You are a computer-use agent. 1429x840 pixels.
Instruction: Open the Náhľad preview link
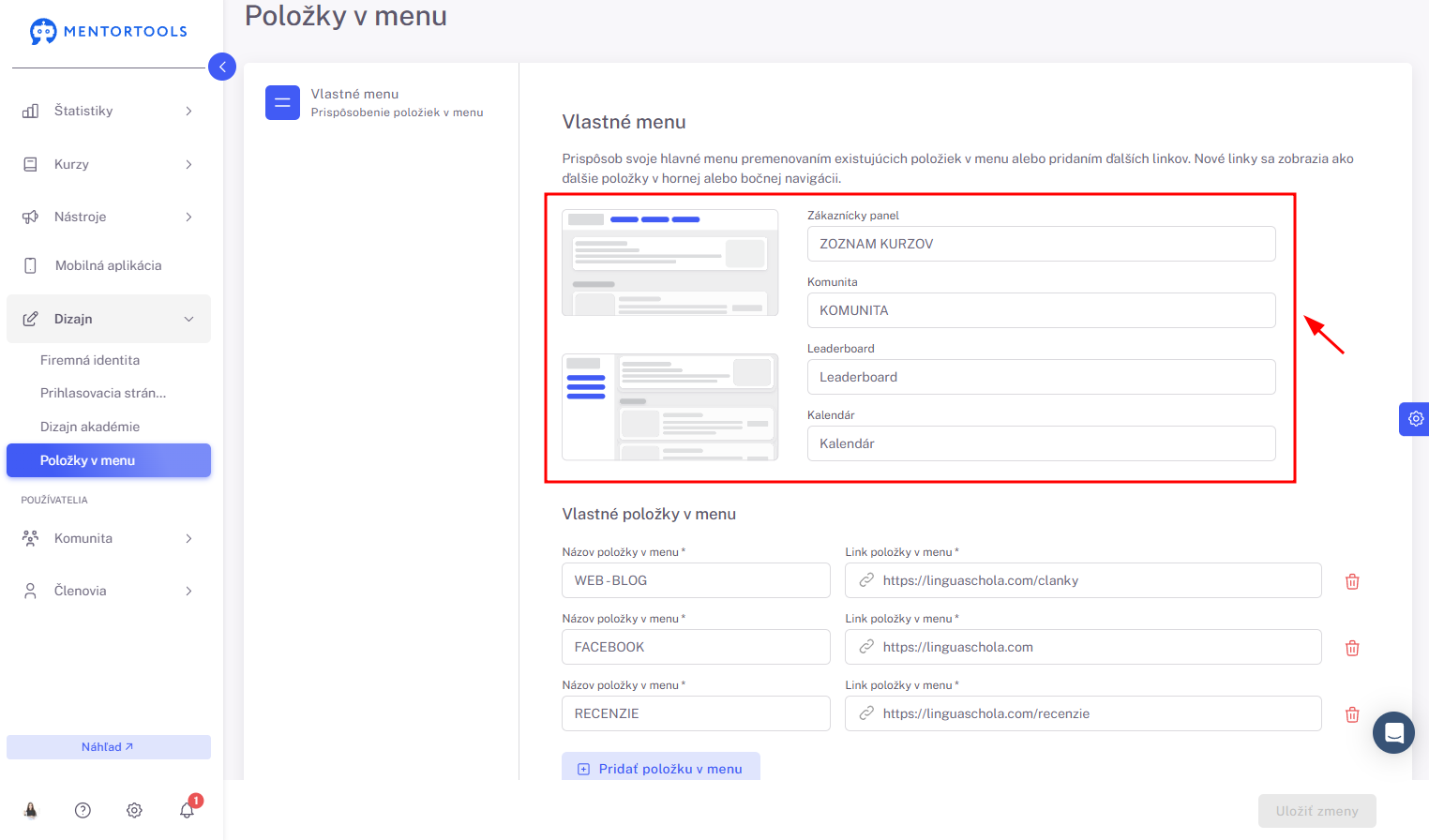(x=109, y=747)
